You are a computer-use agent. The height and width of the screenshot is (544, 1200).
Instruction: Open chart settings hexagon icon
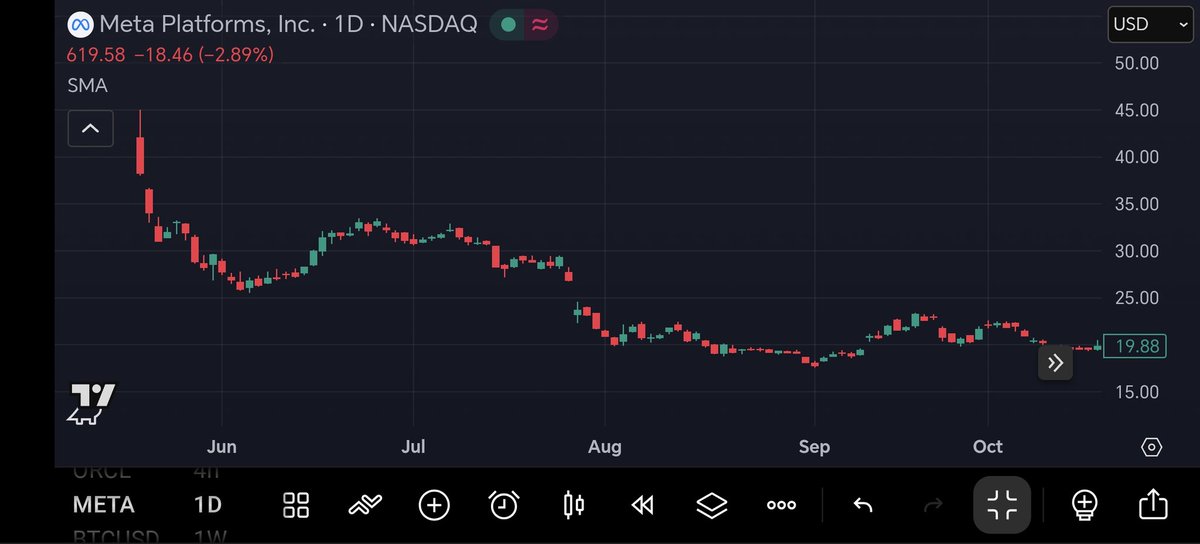[x=1151, y=447]
